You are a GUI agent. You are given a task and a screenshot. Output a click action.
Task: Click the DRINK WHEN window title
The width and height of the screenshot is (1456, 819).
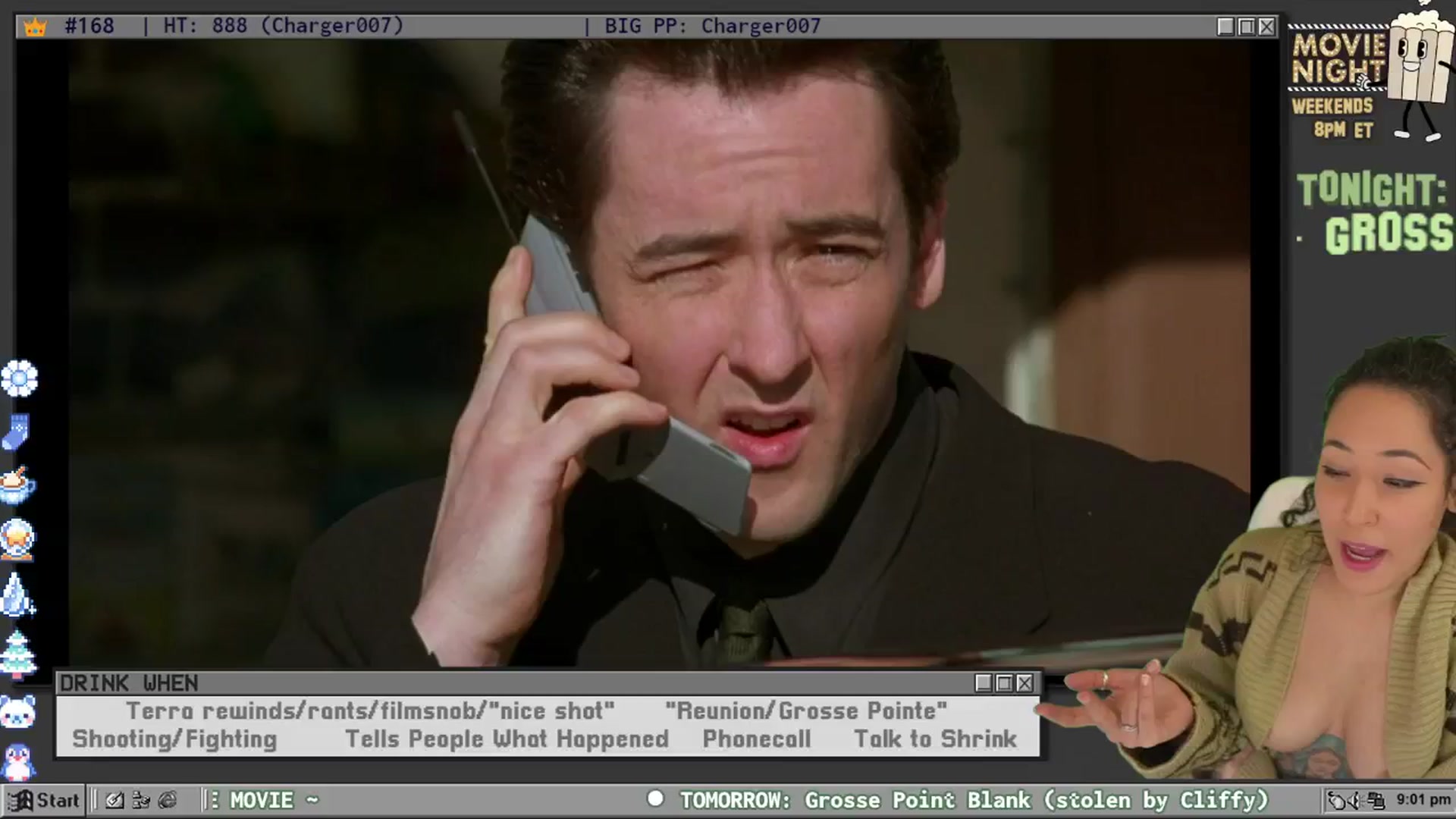(129, 683)
